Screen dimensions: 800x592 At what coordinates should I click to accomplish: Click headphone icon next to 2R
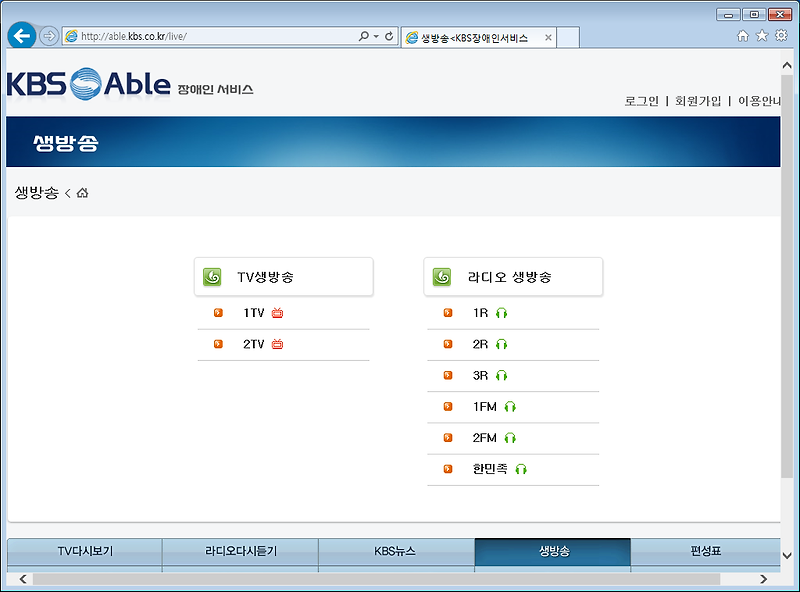(x=502, y=344)
